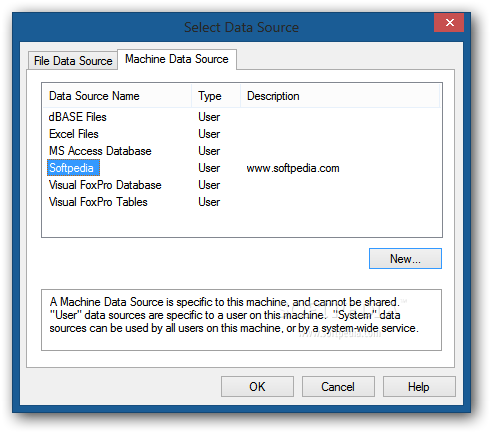The height and width of the screenshot is (433, 491).
Task: Select the Machine Data Source tab
Action: pyautogui.click(x=177, y=59)
